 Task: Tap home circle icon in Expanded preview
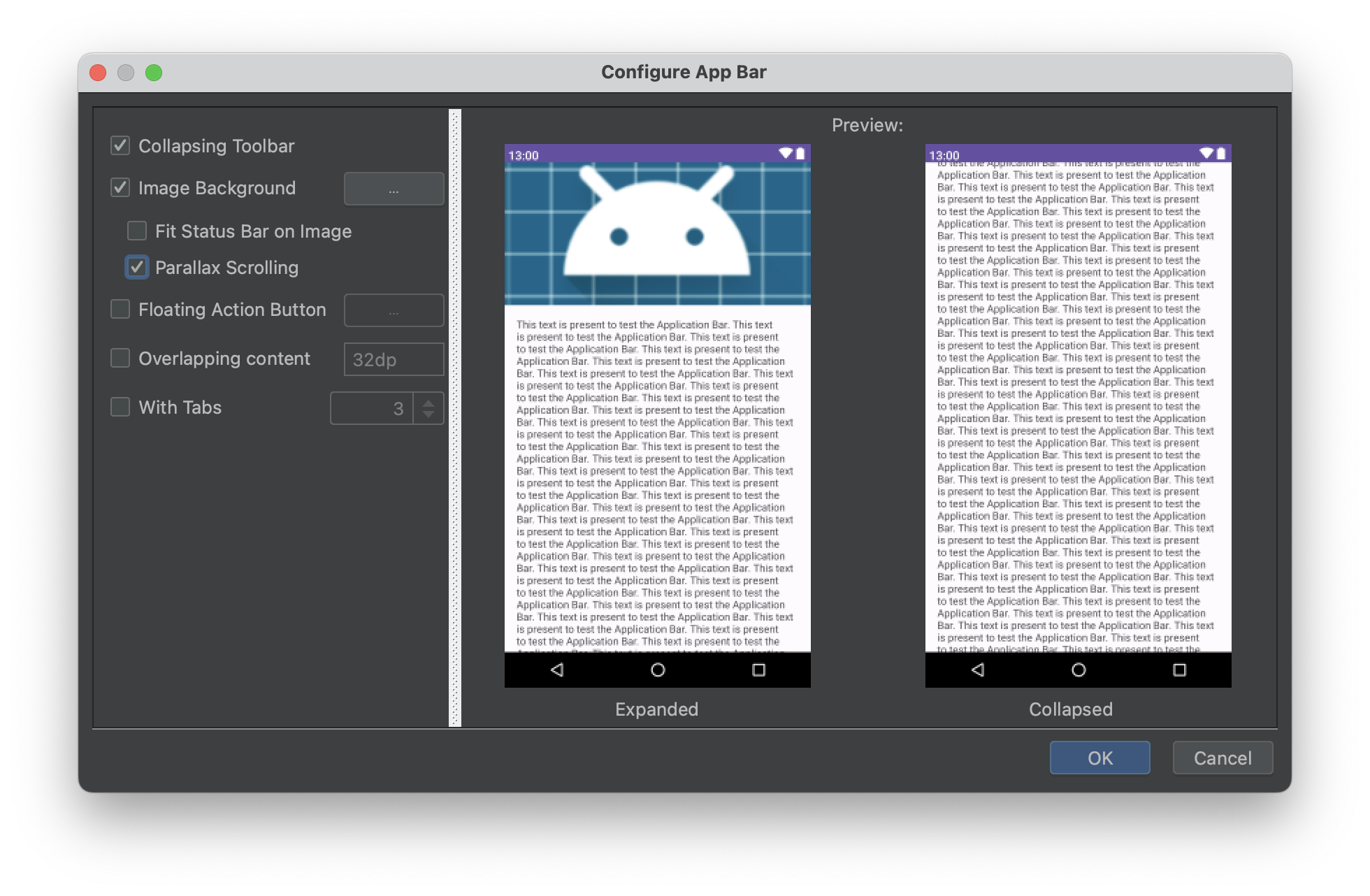pos(658,670)
